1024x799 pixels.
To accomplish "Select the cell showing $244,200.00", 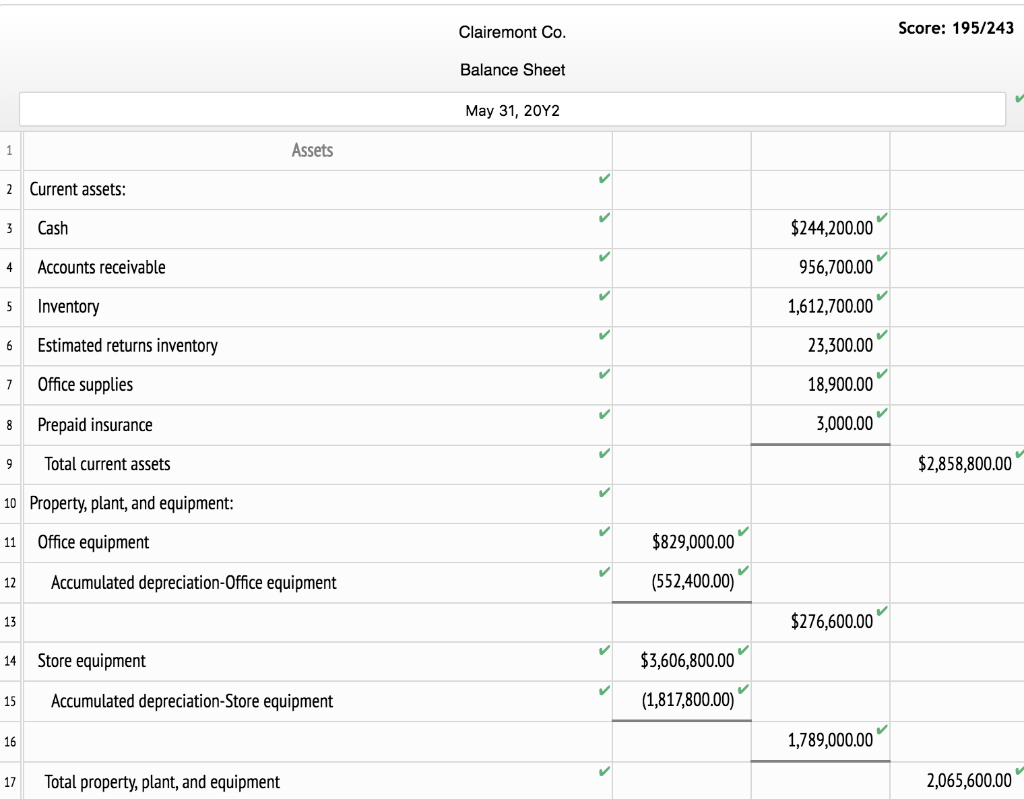I will [x=820, y=228].
